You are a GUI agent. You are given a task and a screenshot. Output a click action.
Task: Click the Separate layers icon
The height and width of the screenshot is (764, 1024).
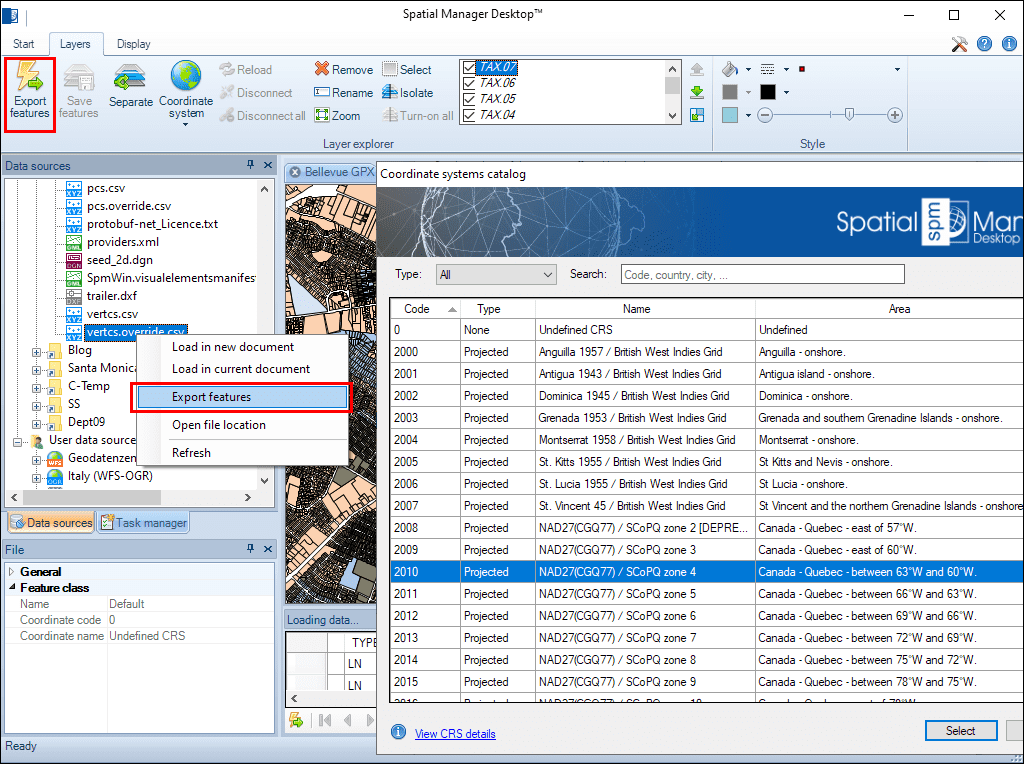(x=131, y=85)
